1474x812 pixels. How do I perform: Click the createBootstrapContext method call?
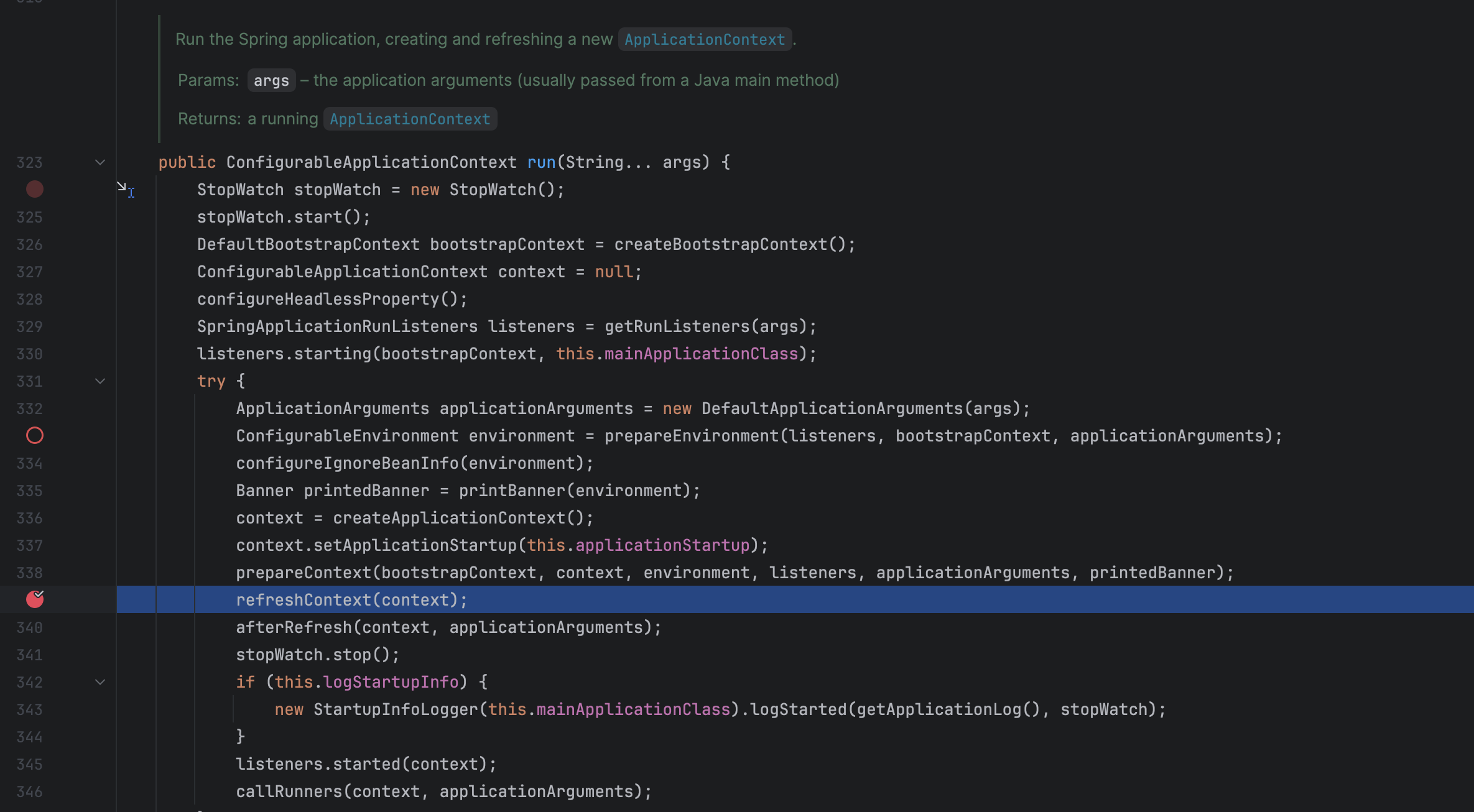721,244
